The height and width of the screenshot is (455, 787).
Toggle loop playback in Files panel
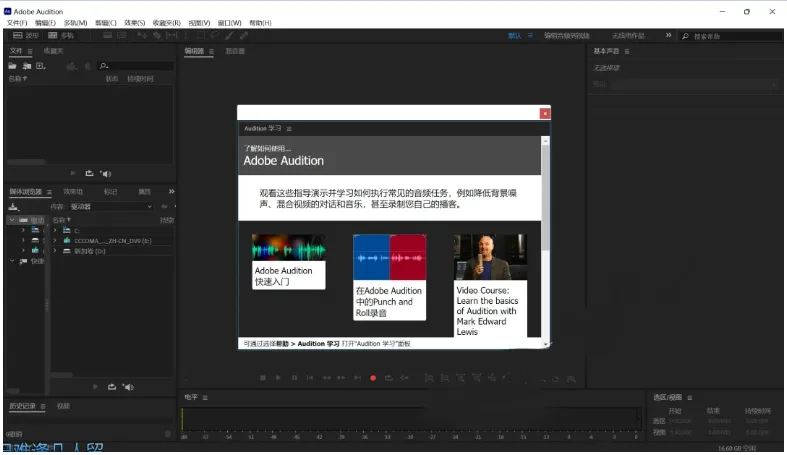[89, 173]
